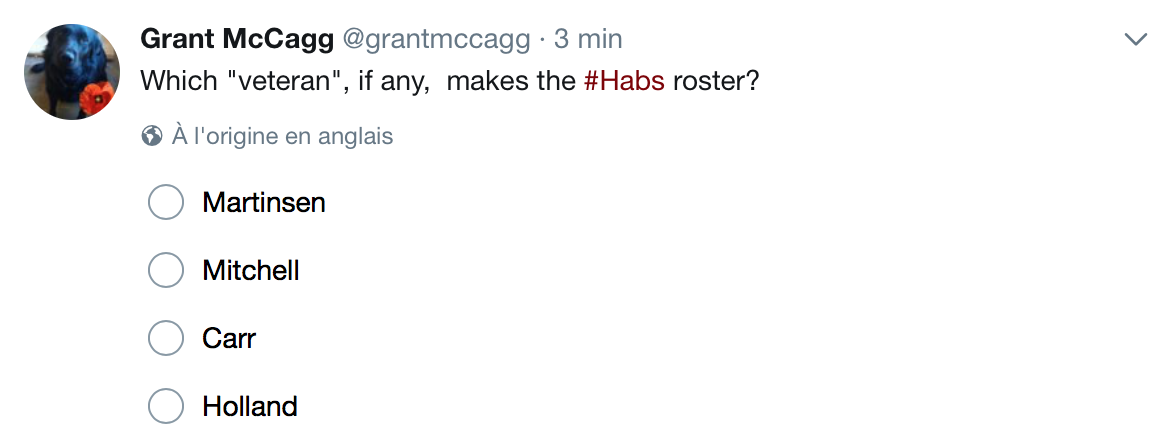The width and height of the screenshot is (1176, 442).
Task: Click the Martinsen option label text
Action: (x=264, y=202)
